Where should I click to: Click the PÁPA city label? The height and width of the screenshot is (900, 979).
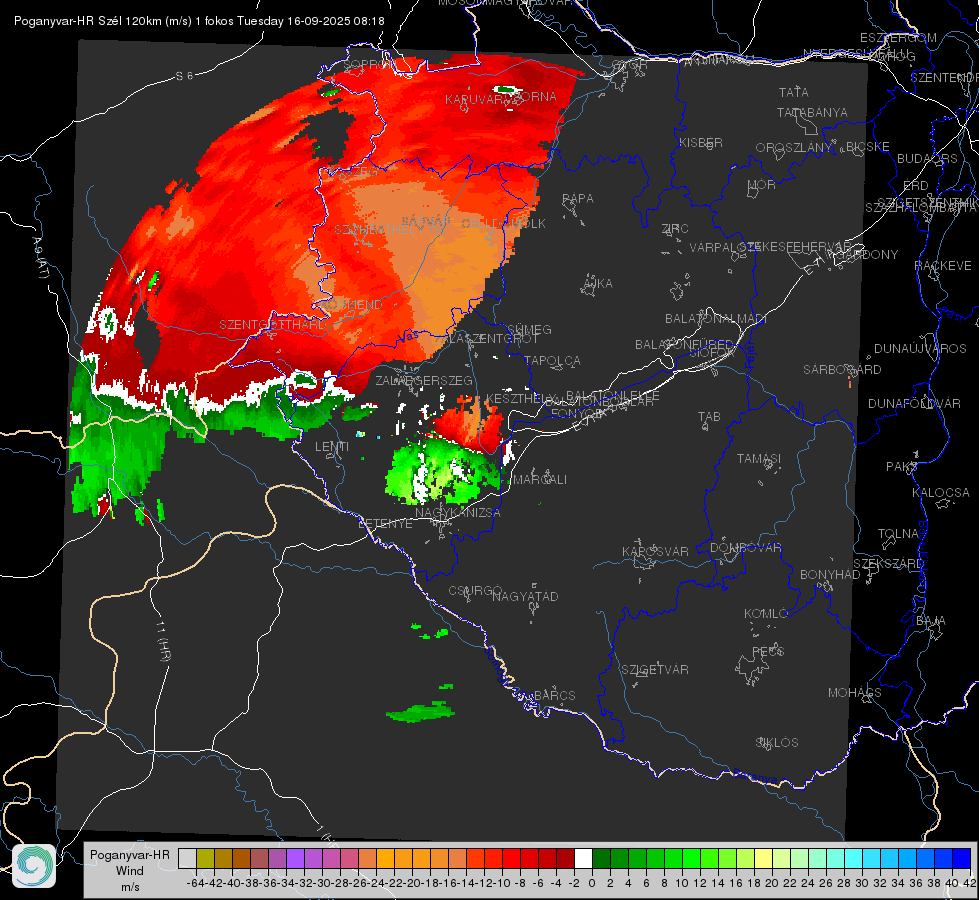coord(578,199)
